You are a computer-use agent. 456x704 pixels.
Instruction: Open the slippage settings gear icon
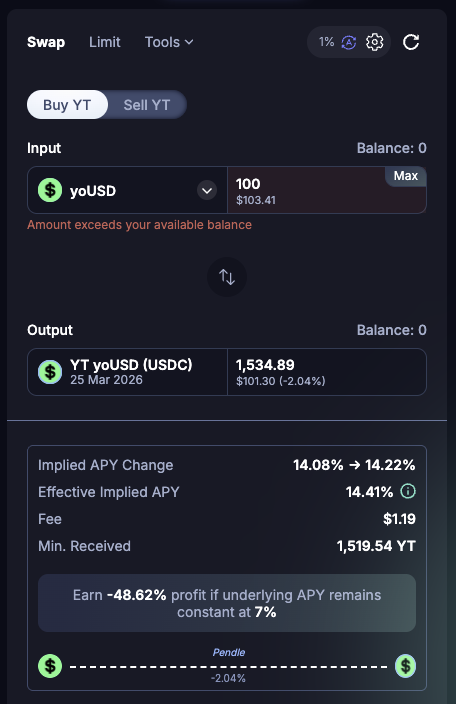click(x=374, y=42)
